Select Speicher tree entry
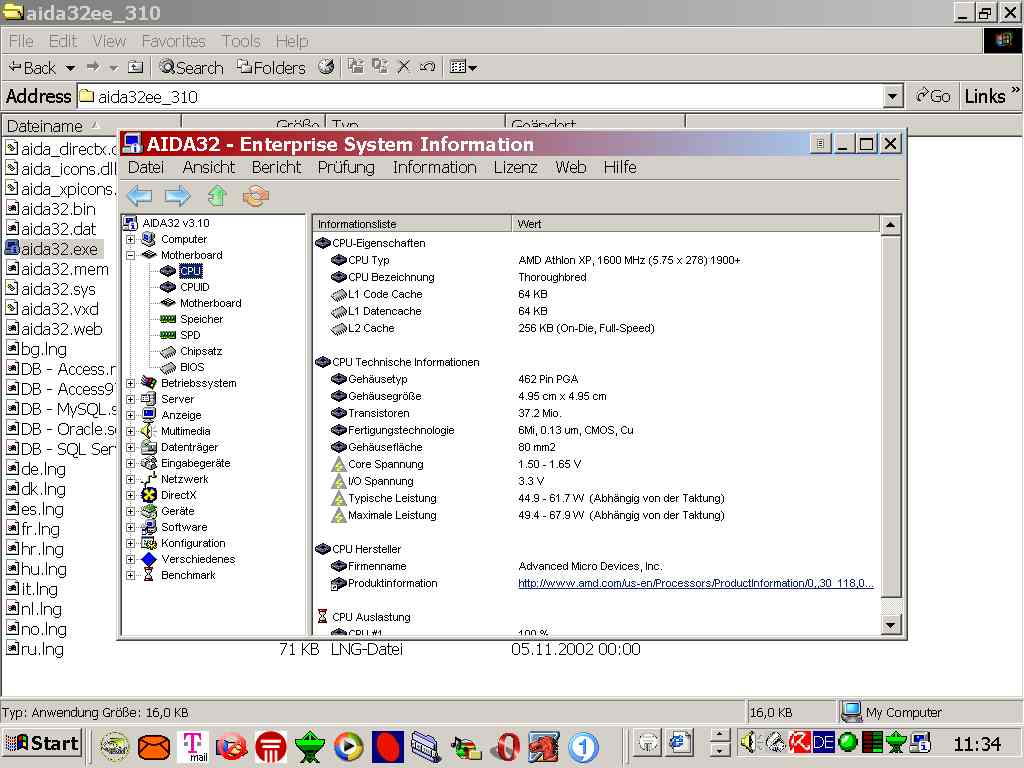 (x=201, y=319)
